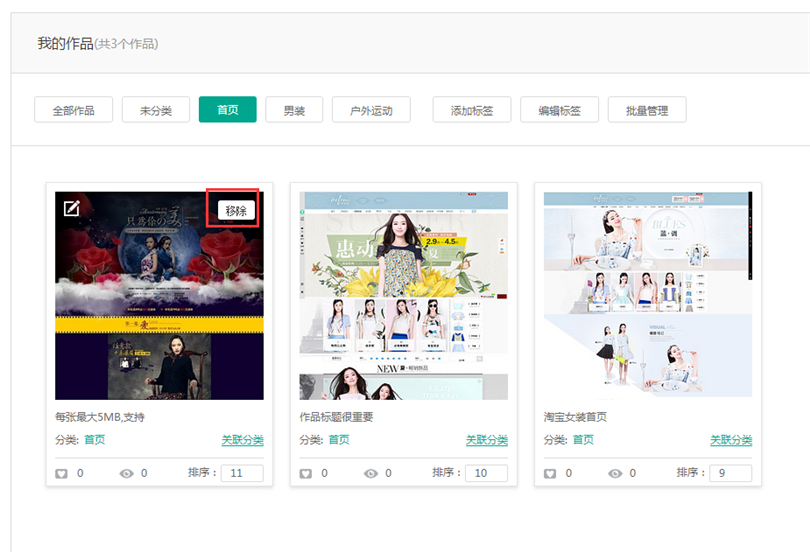The width and height of the screenshot is (810, 552).
Task: Click the title 作品标题很重要
Action: click(336, 417)
